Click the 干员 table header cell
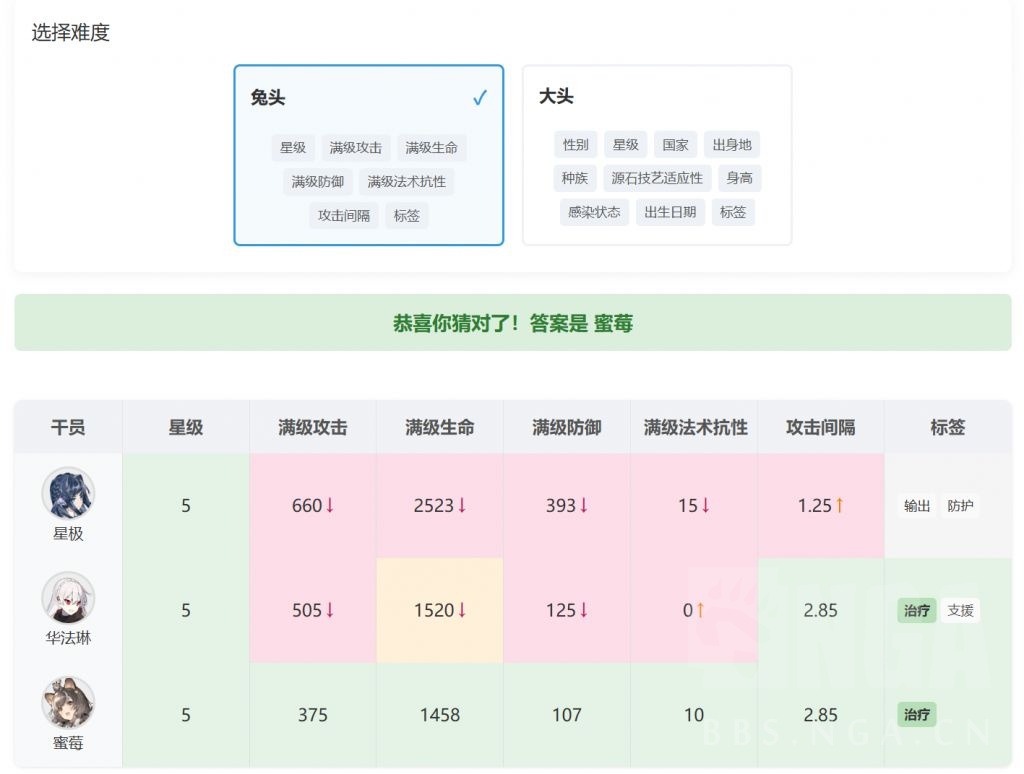The height and width of the screenshot is (774, 1024). [67, 427]
